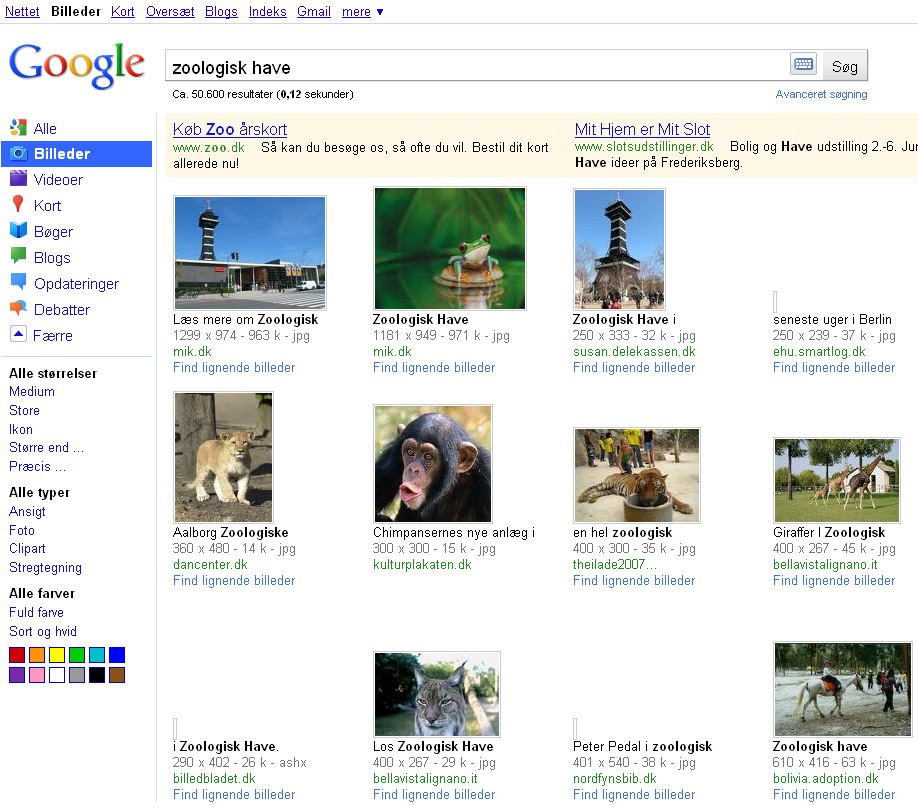Select the Fuld farve color filter

click(36, 612)
